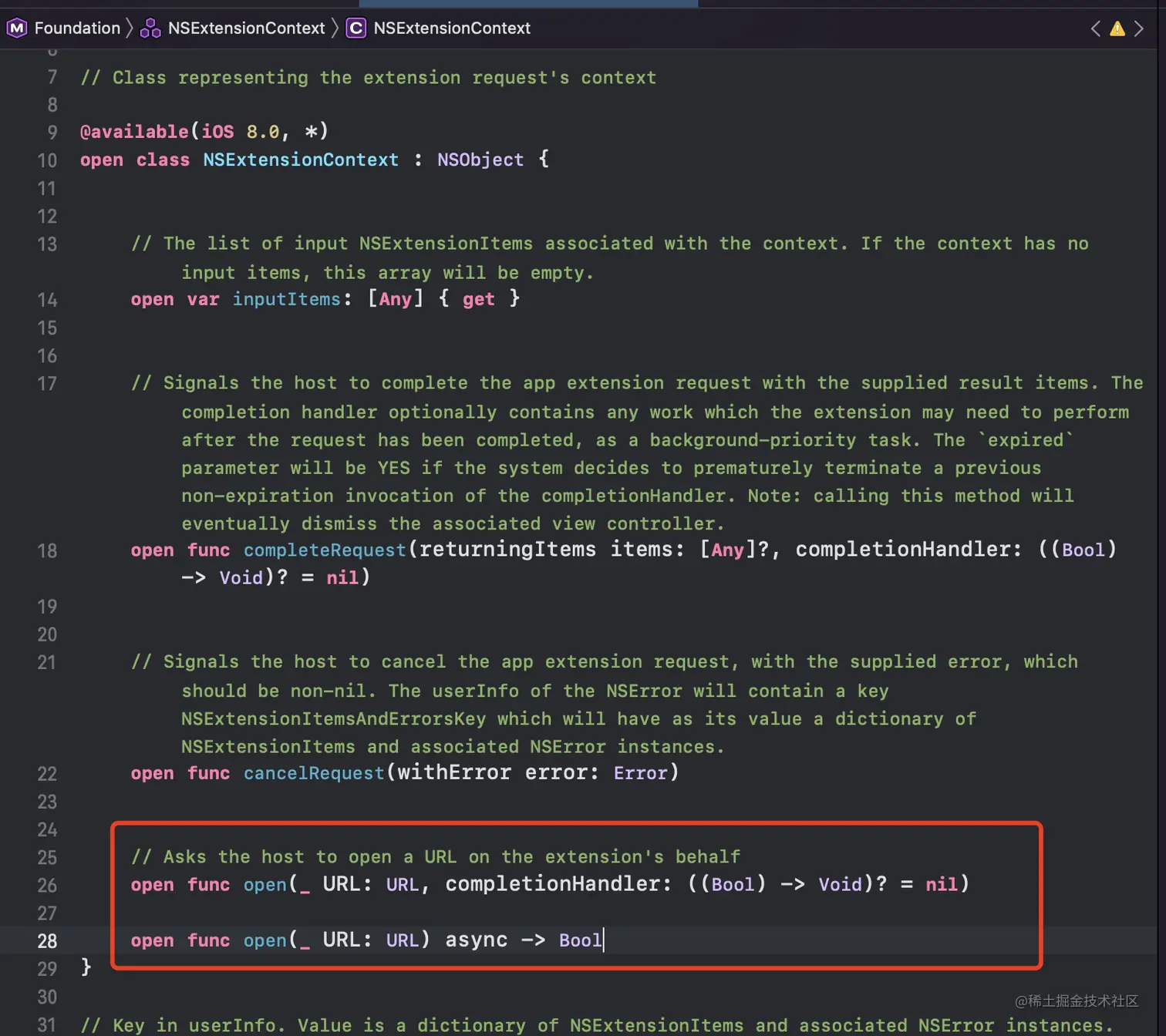Viewport: 1166px width, 1036px height.
Task: Click the cancelRequest function name
Action: click(x=314, y=773)
